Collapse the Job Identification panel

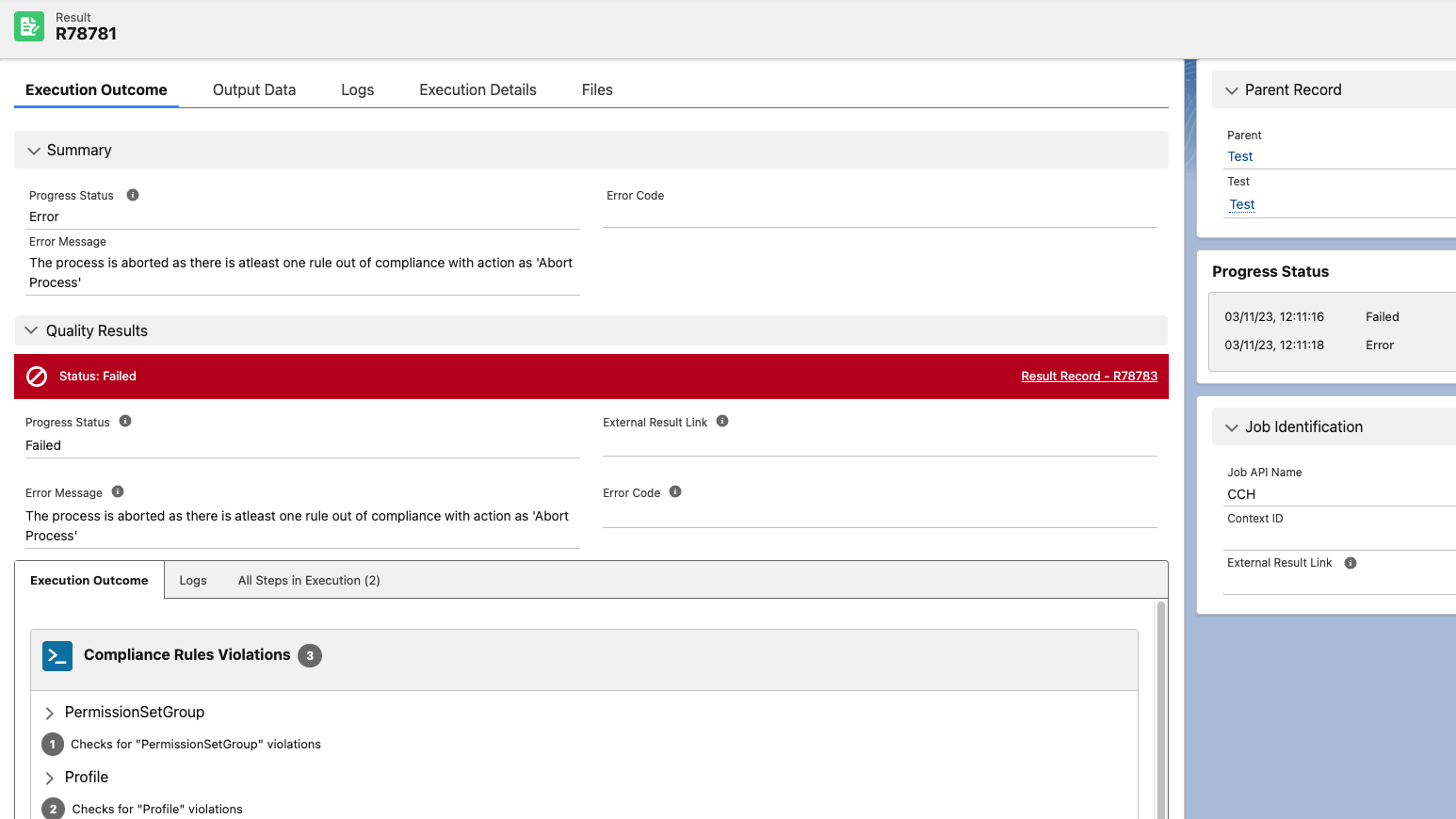(x=1232, y=427)
